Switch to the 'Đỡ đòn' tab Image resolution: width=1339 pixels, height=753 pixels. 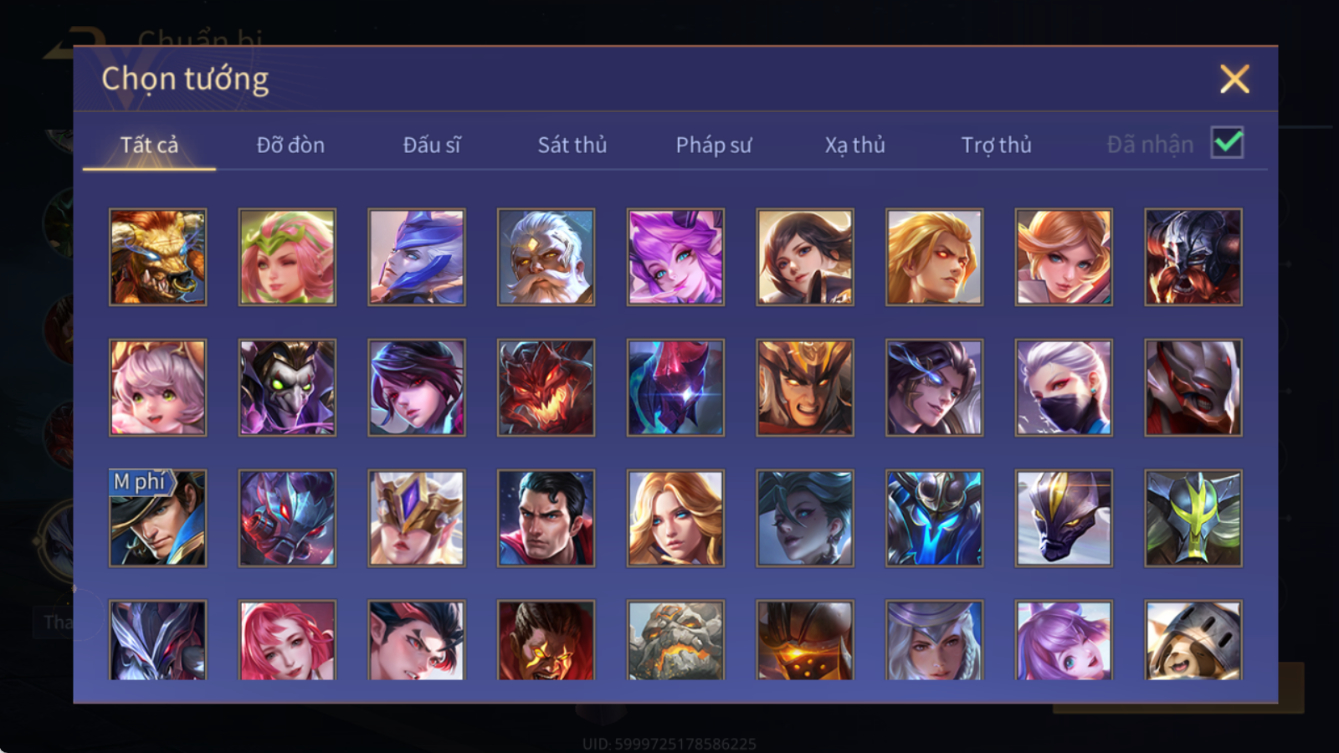point(290,145)
